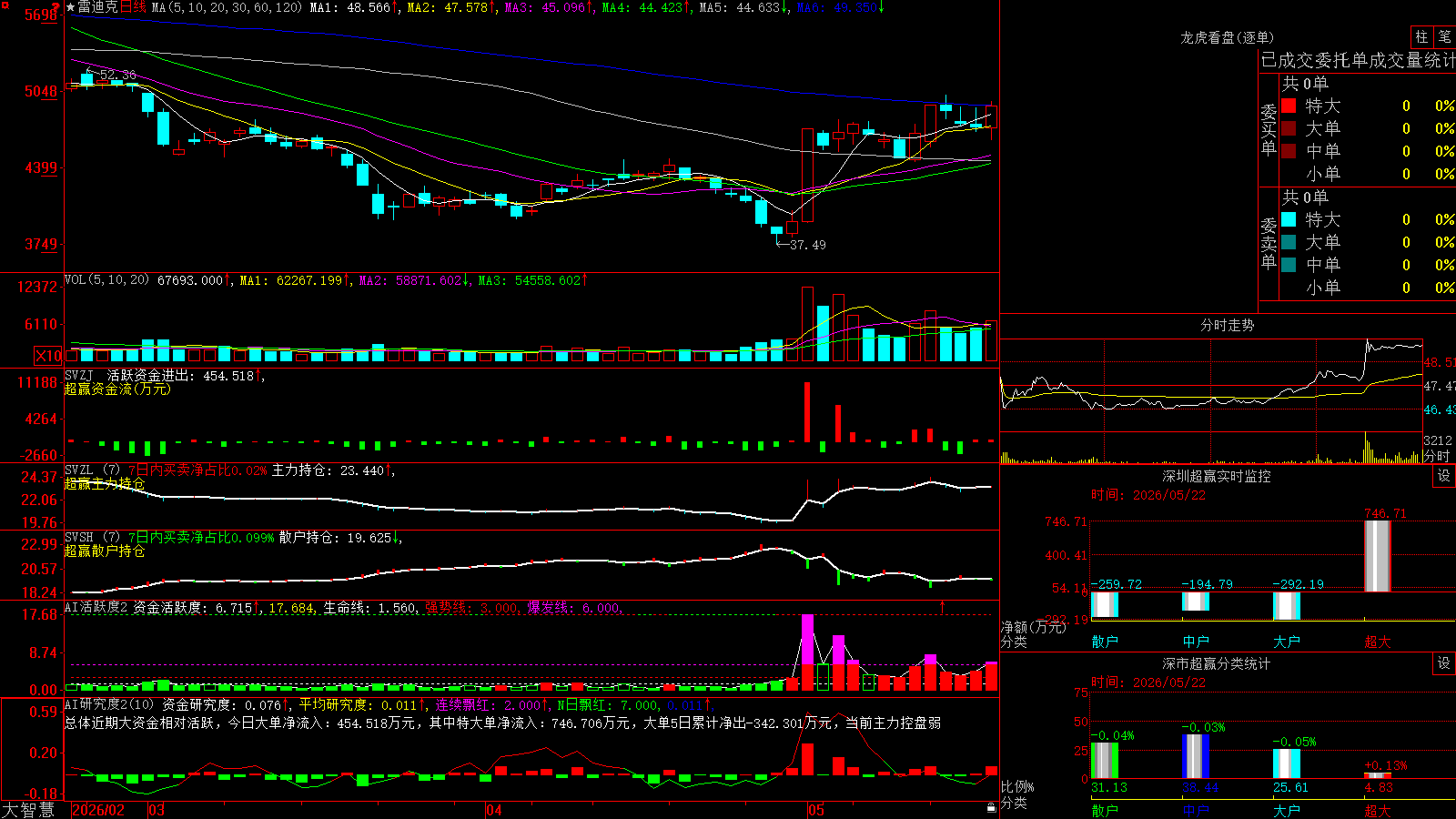Click the dark red 中单 buy-order swatch
This screenshot has height=819, width=1456.
[x=1289, y=151]
